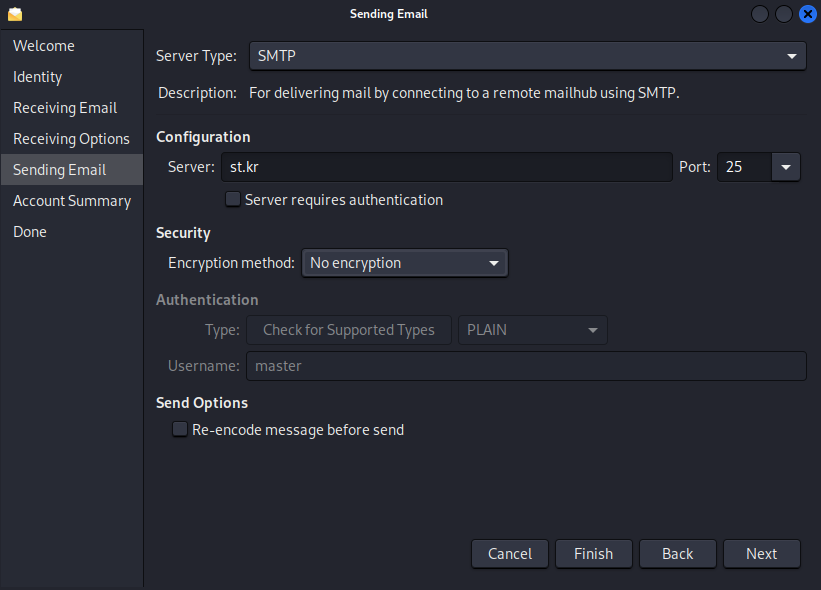Click the Back button
The height and width of the screenshot is (590, 821).
[678, 554]
